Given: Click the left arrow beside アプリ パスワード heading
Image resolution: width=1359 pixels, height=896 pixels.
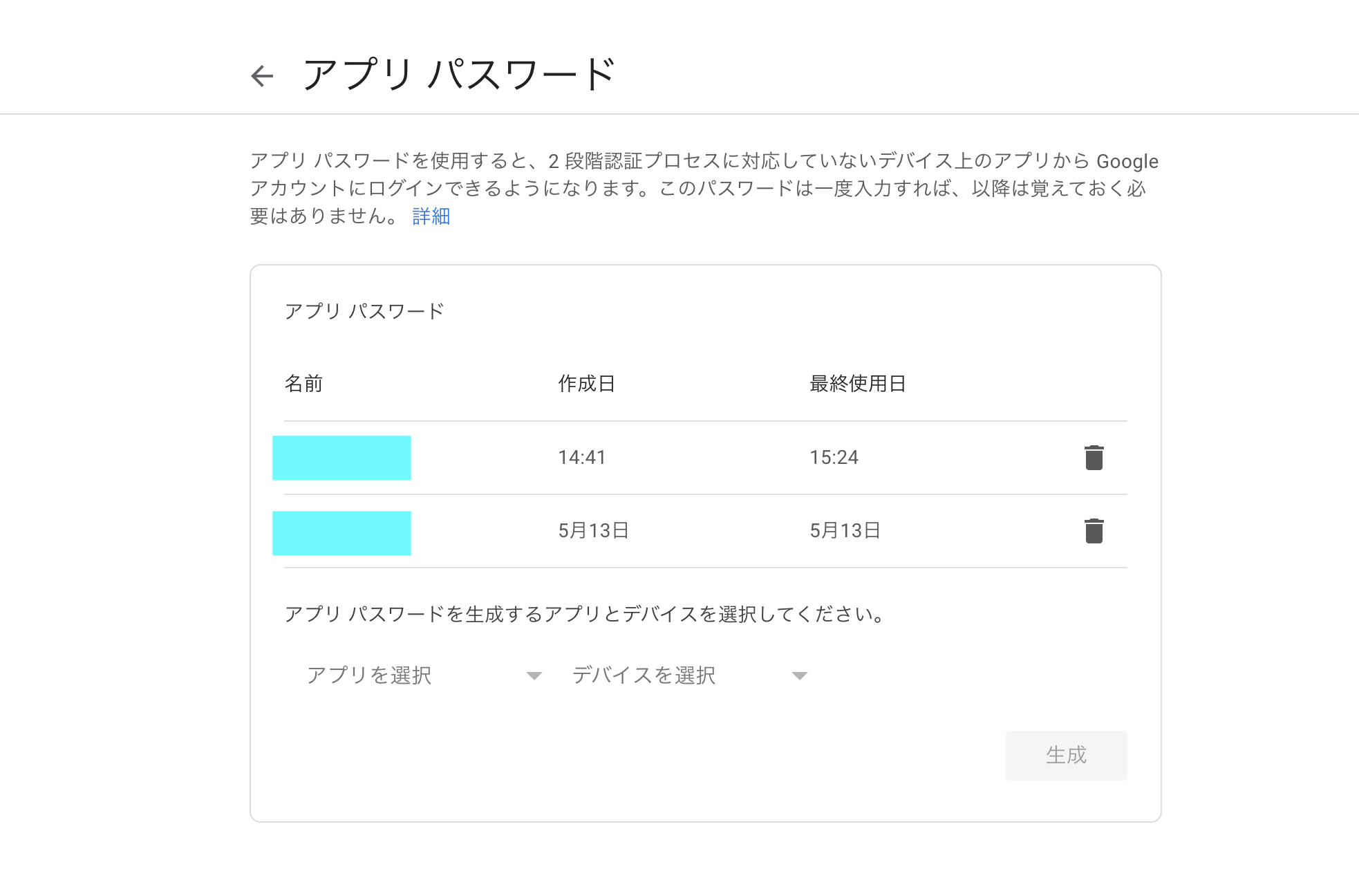Looking at the screenshot, I should click(x=261, y=75).
